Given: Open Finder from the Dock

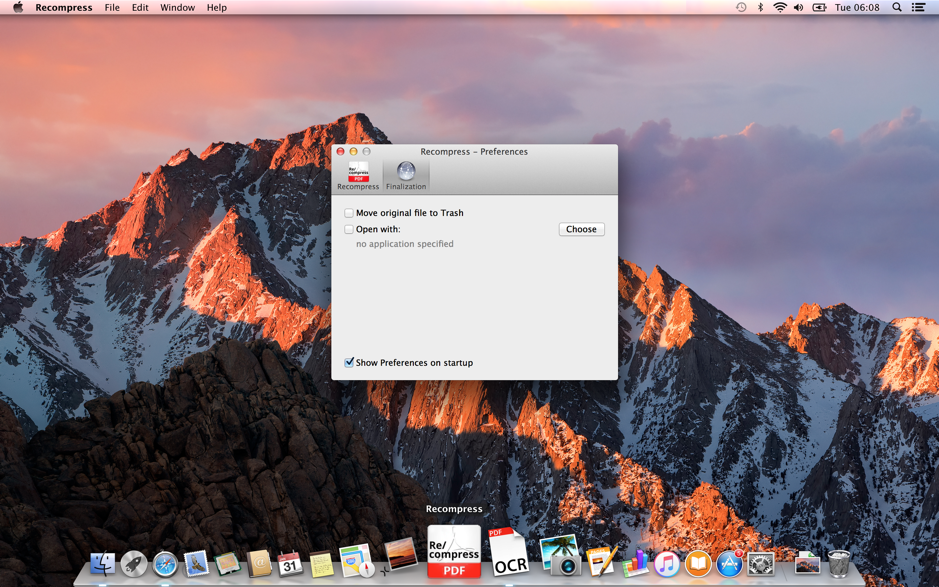Looking at the screenshot, I should (x=102, y=564).
